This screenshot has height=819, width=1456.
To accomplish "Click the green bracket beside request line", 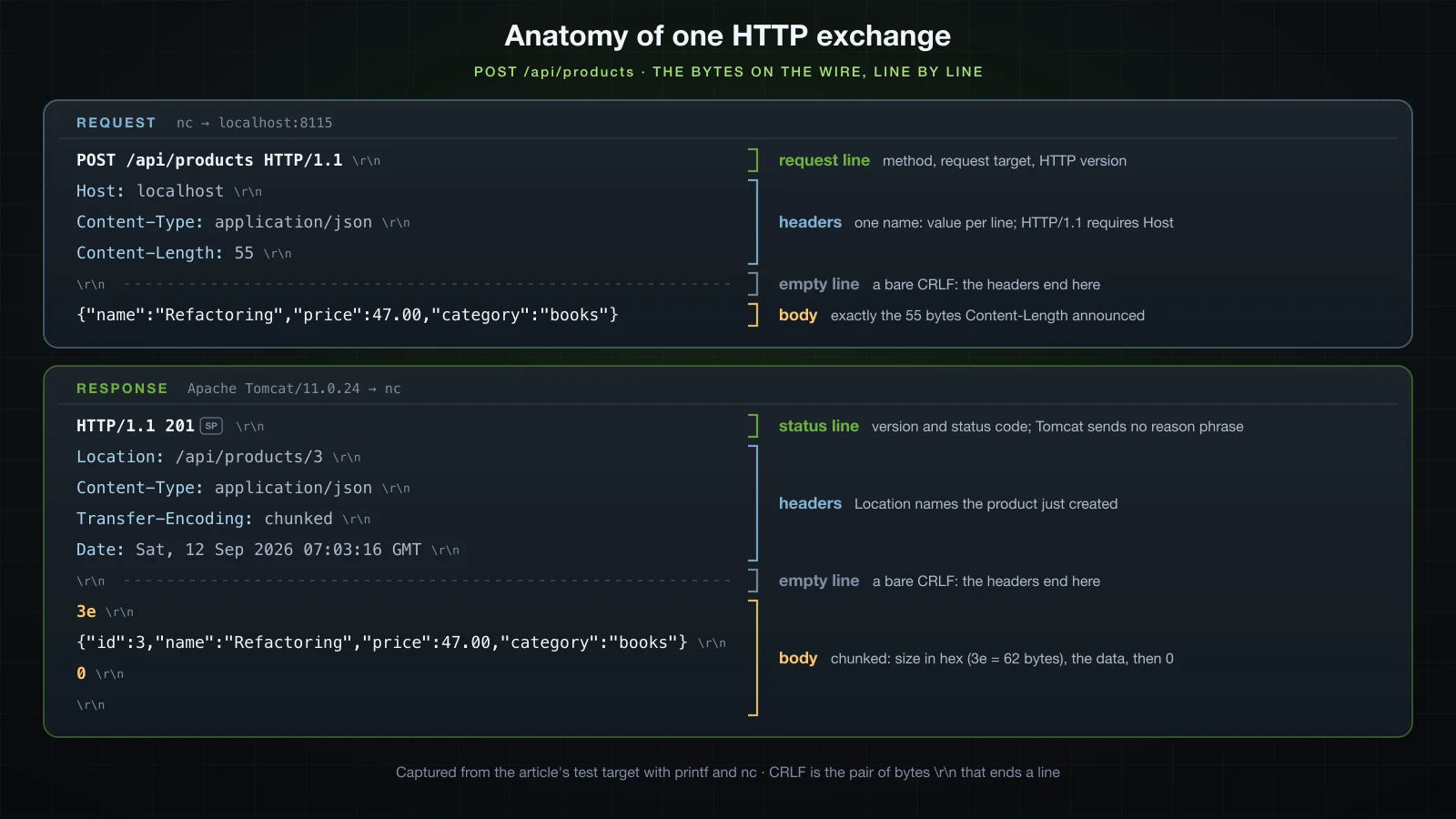I will pos(753,160).
